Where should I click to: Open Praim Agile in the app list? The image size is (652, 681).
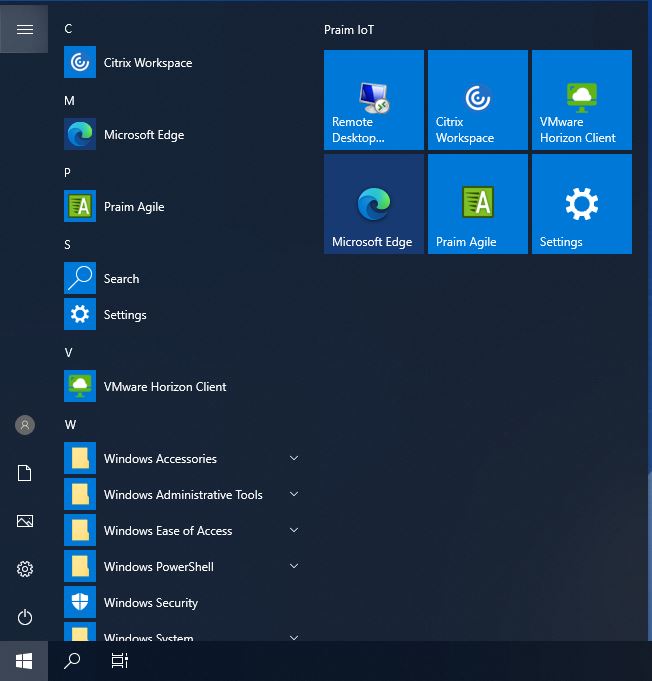(182, 207)
